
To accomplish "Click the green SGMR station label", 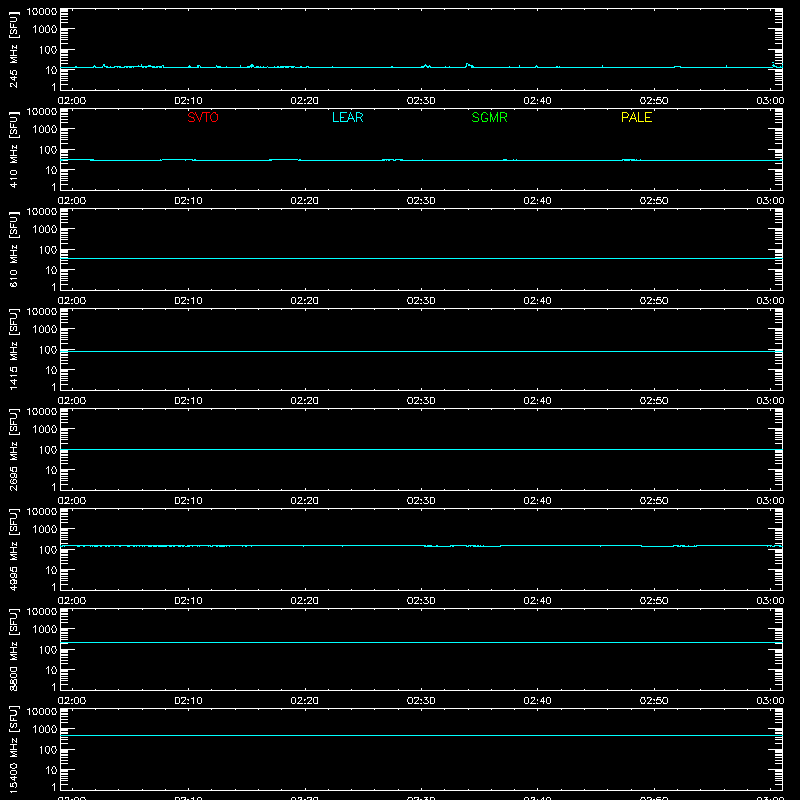I will 489,117.
